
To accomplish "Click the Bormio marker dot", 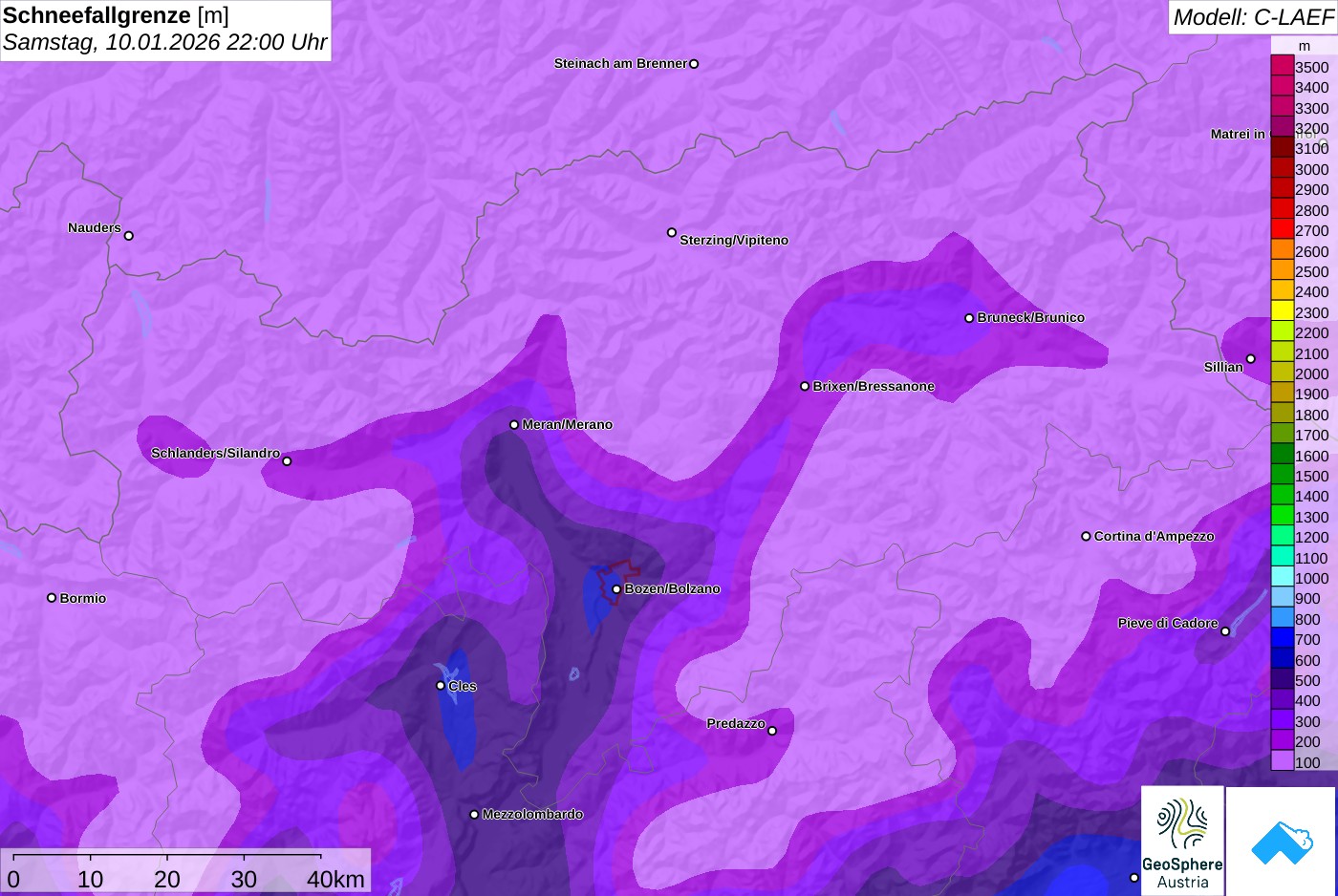I will (52, 598).
